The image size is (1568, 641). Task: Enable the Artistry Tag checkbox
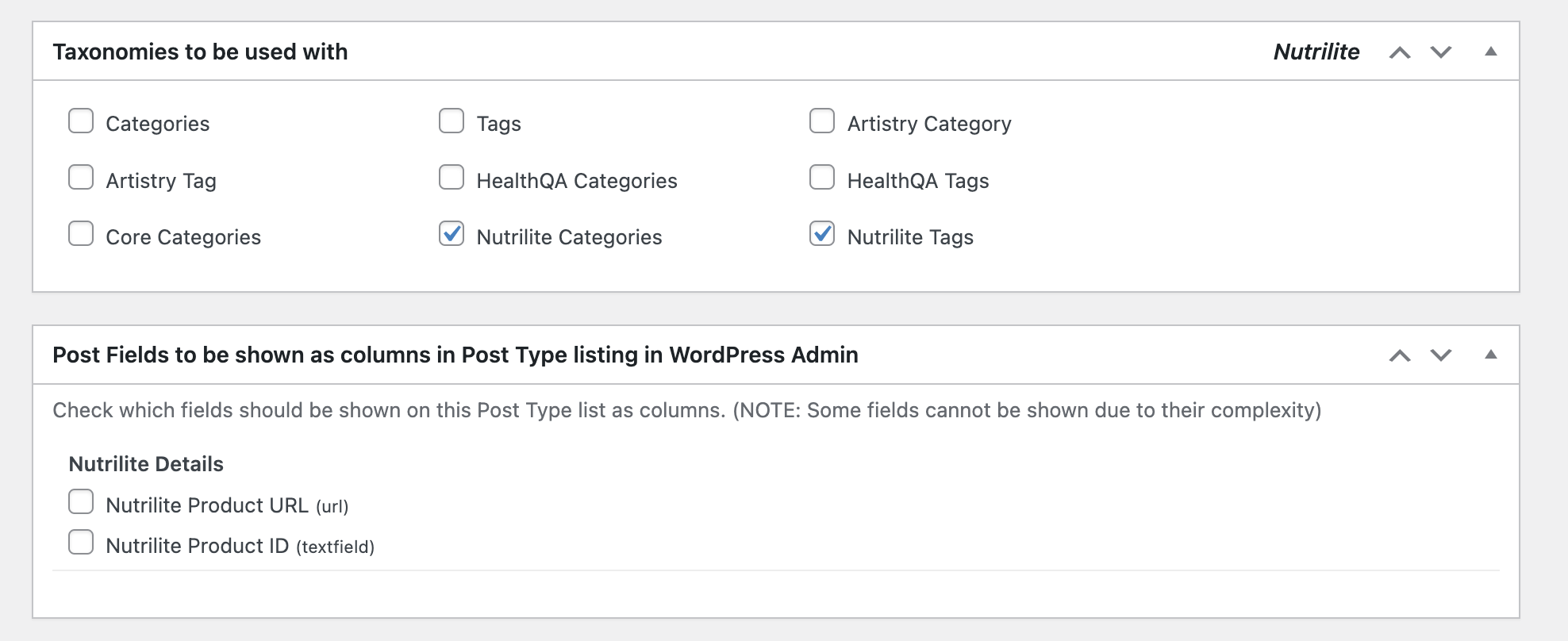(81, 177)
